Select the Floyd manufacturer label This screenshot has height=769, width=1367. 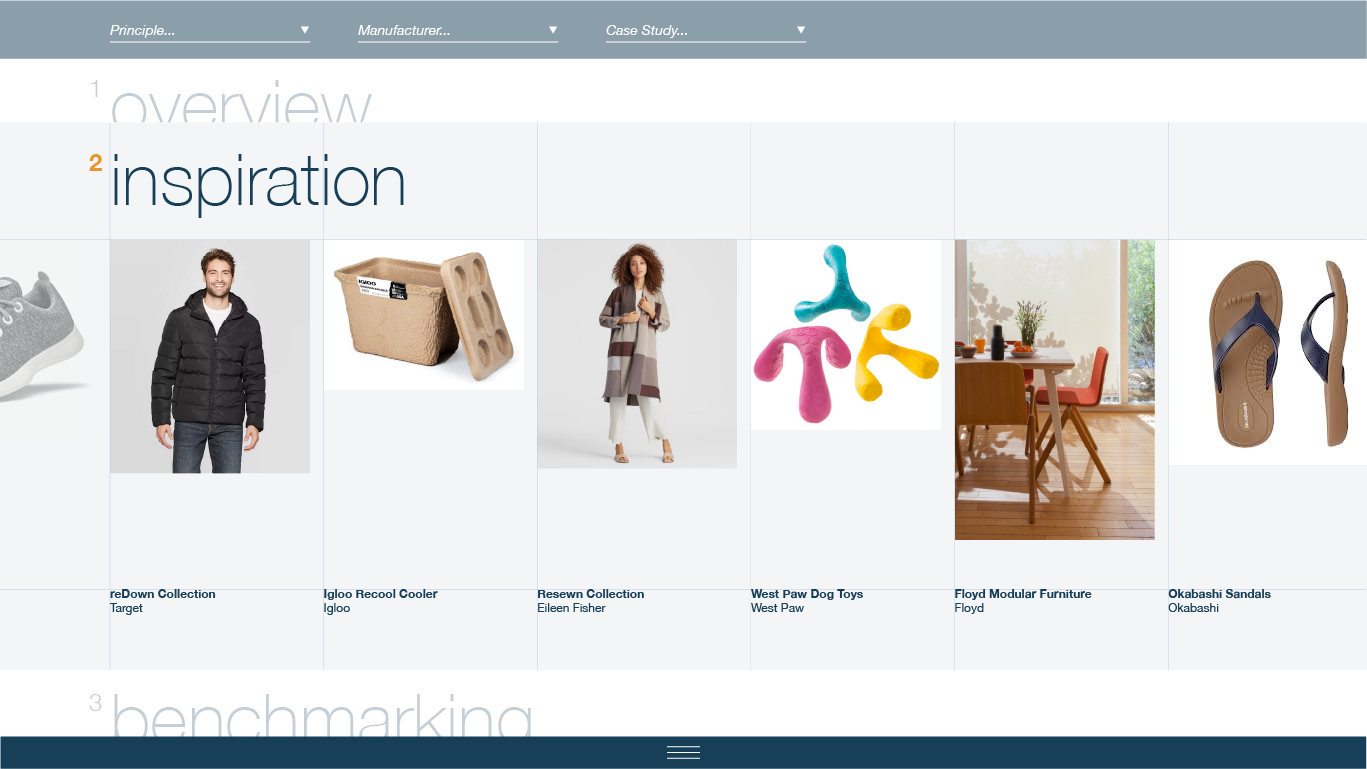pos(970,608)
